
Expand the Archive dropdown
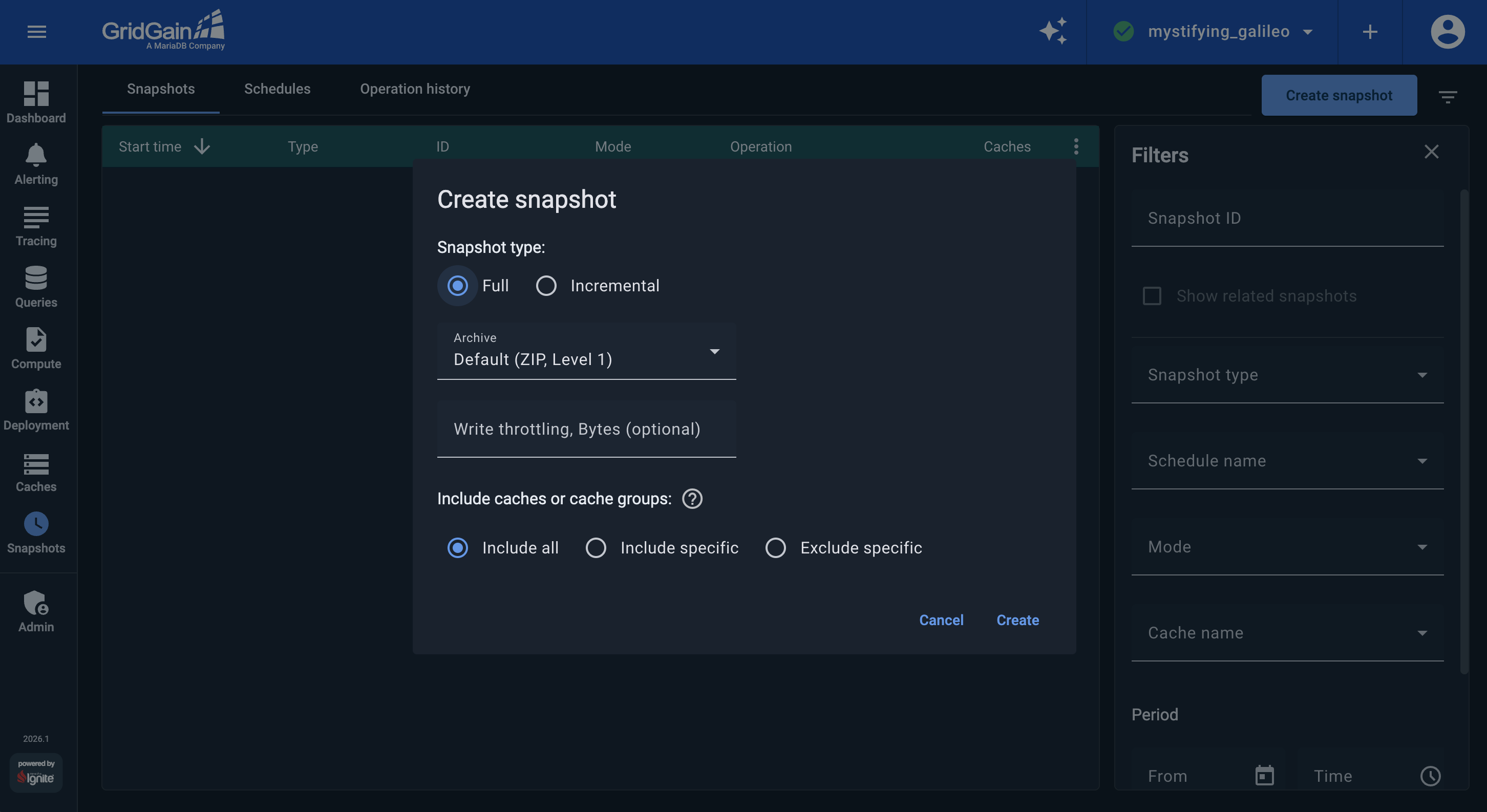pos(586,351)
